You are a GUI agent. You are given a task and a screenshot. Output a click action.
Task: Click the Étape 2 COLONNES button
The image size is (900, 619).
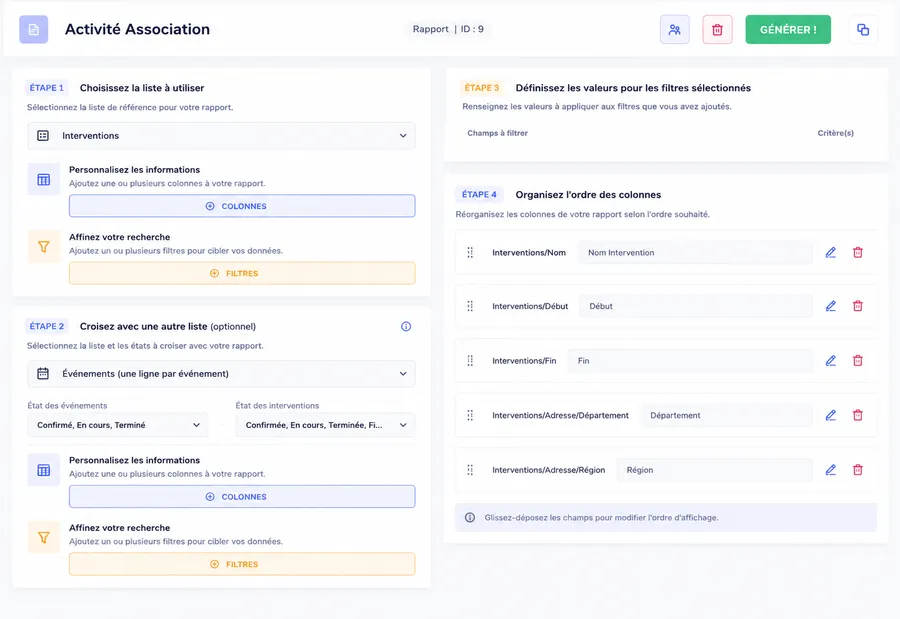[242, 497]
